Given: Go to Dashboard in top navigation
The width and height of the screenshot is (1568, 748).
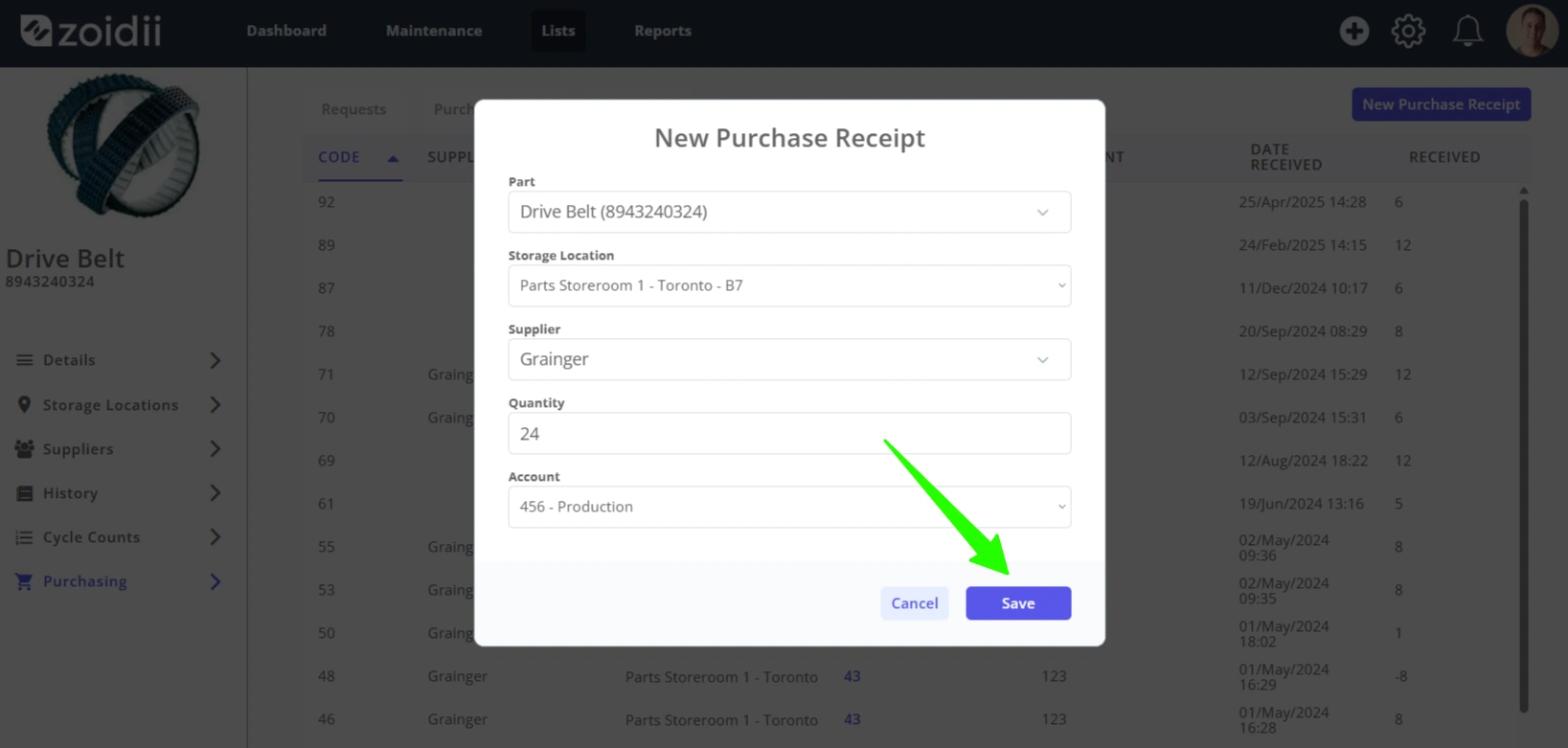Looking at the screenshot, I should (286, 31).
